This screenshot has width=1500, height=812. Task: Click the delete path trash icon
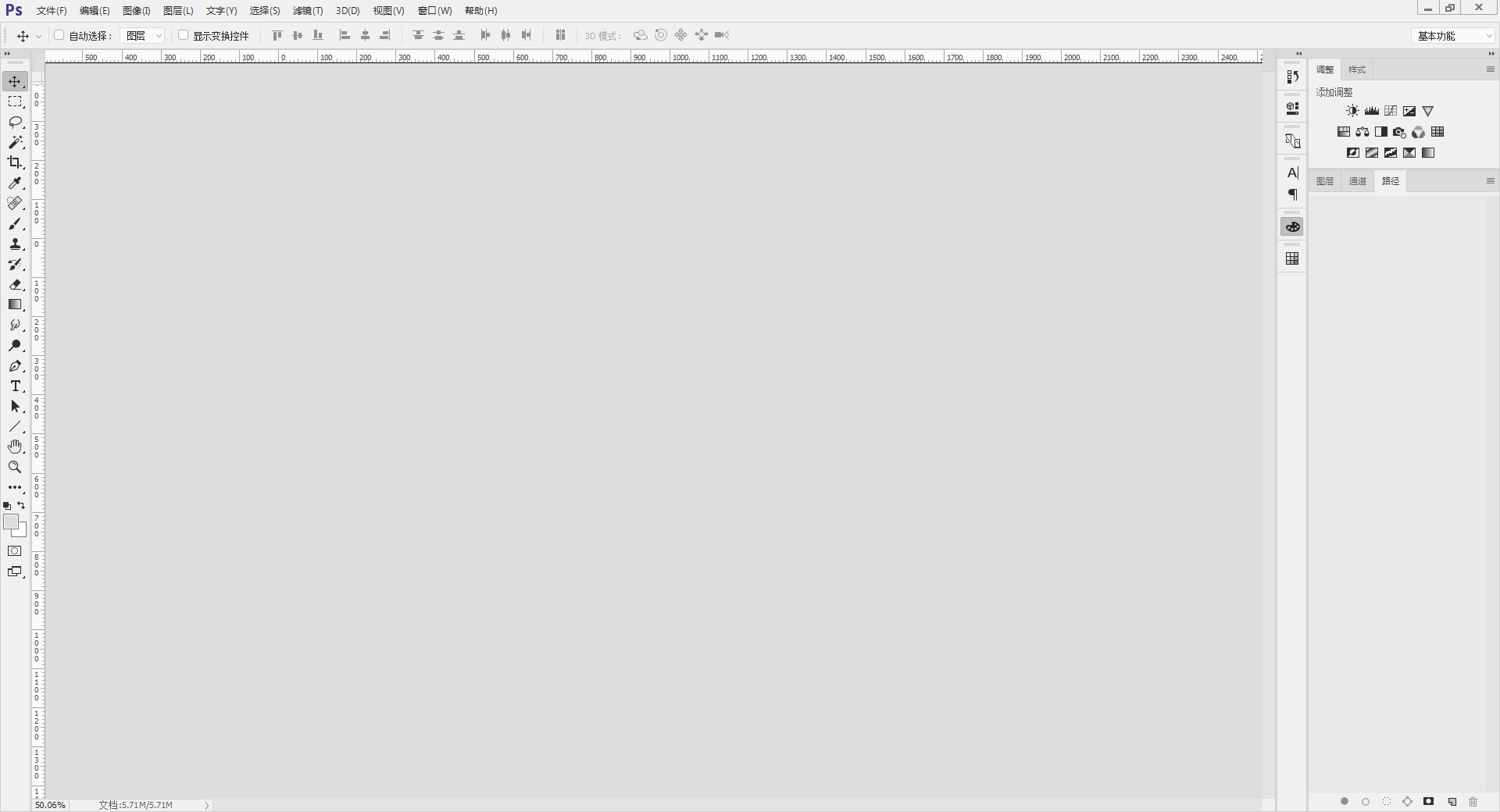coord(1473,802)
